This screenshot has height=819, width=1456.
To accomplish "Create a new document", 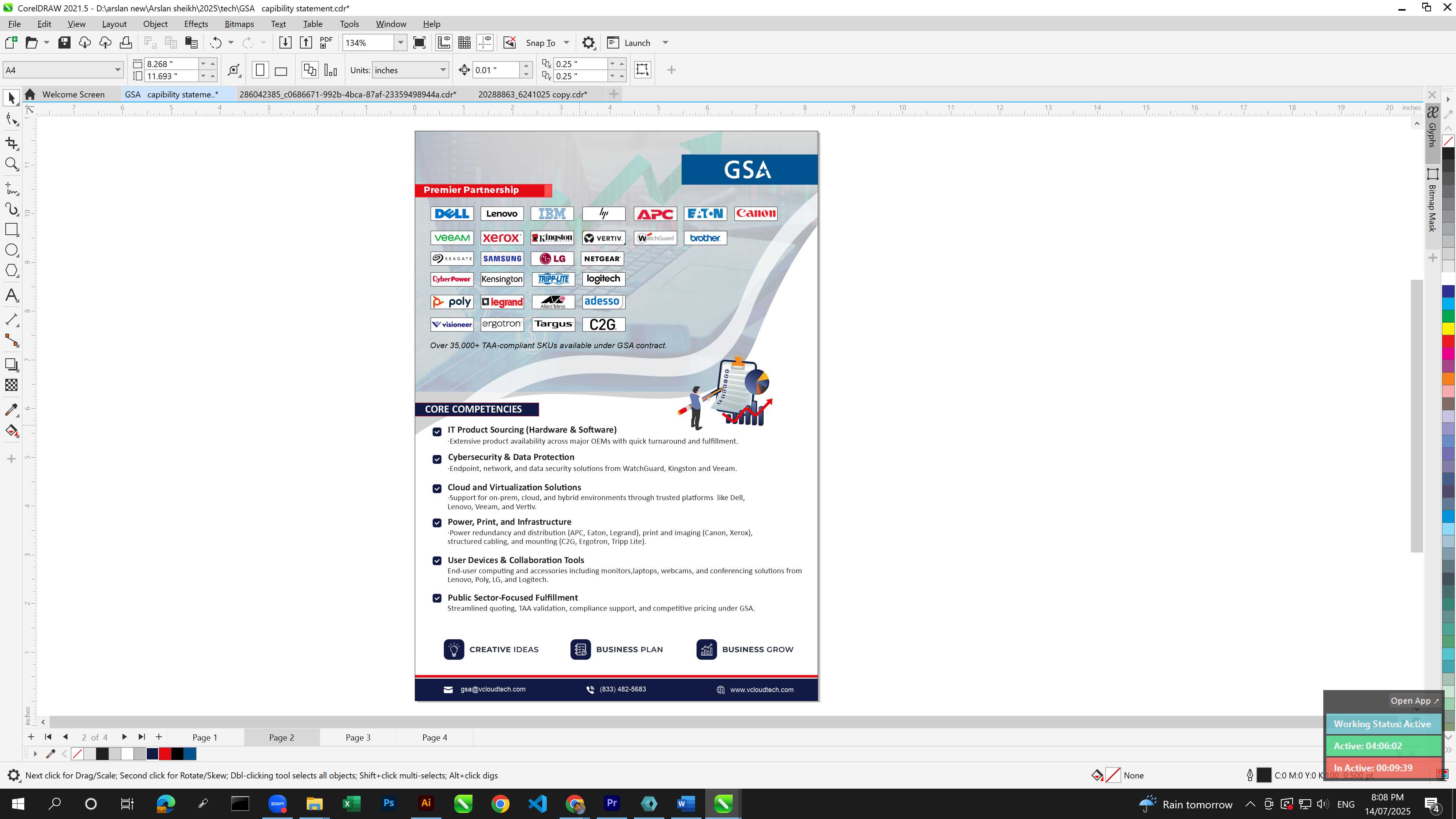I will coord(11,43).
